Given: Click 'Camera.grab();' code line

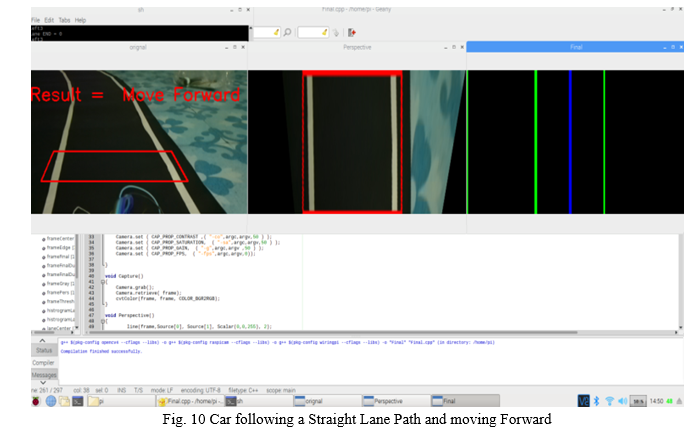Looking at the screenshot, I should pyautogui.click(x=134, y=287).
